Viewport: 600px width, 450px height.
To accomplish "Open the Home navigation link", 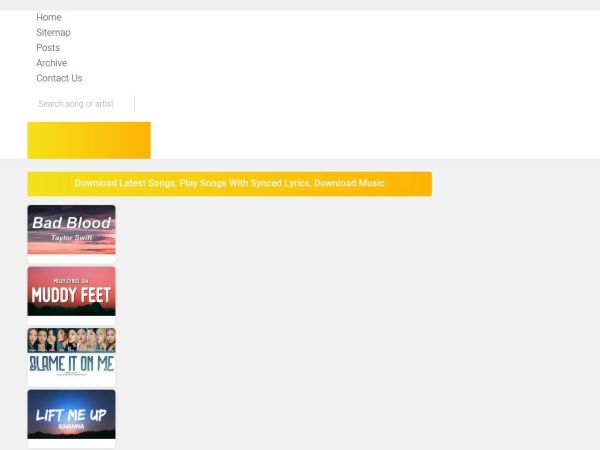I will 49,17.
